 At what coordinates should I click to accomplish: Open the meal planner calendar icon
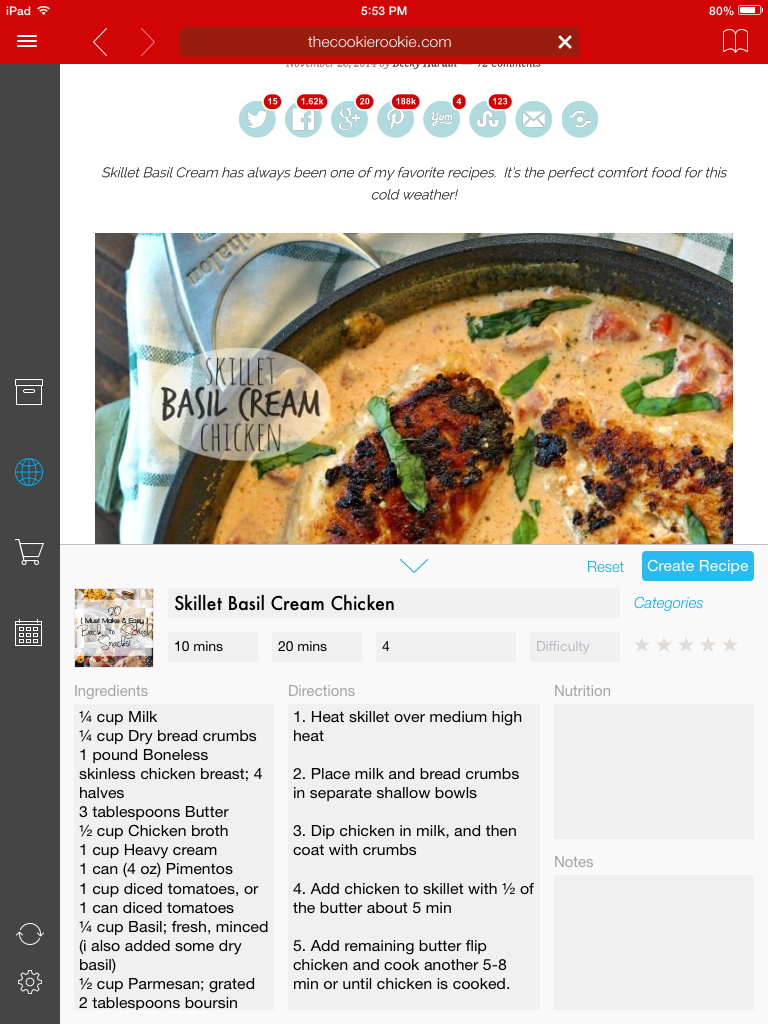[29, 633]
